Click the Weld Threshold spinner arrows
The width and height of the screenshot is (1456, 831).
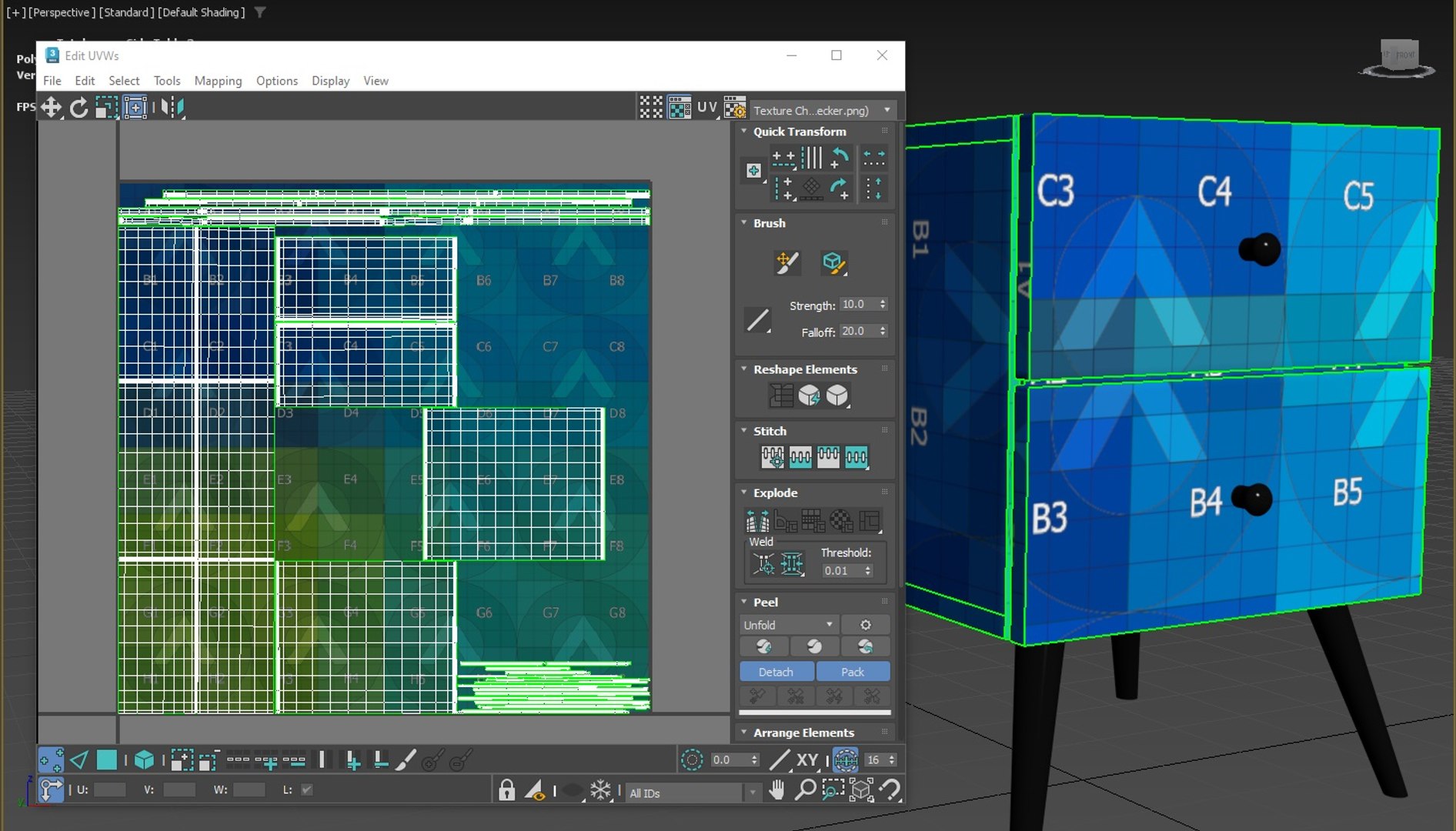coord(868,571)
